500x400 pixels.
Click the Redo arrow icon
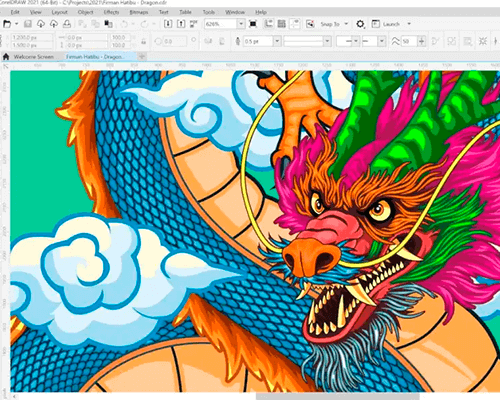point(144,24)
